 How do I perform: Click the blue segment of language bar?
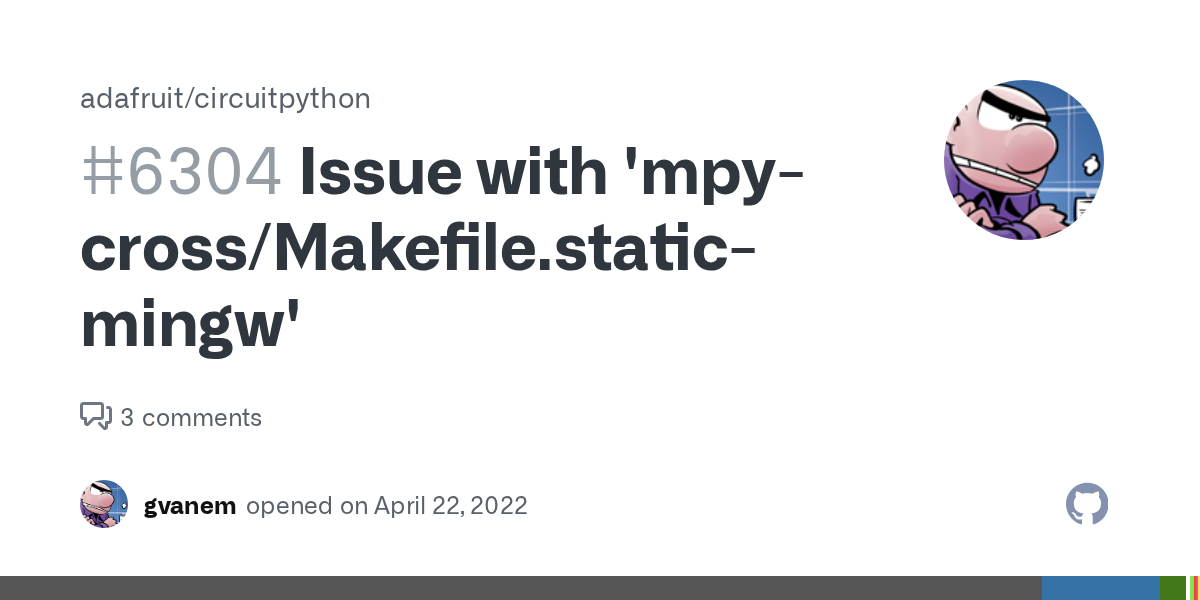[x=1101, y=588]
